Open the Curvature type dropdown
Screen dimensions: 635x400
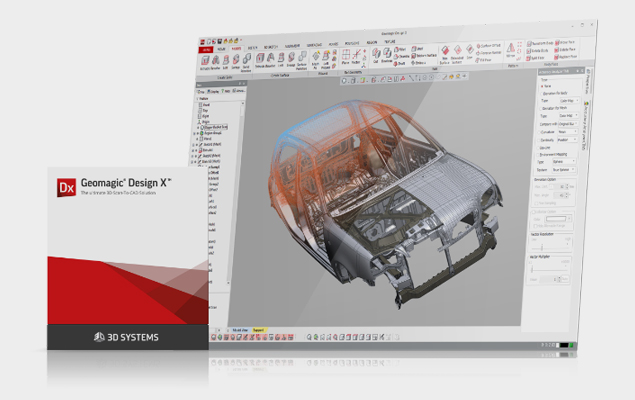(x=568, y=132)
